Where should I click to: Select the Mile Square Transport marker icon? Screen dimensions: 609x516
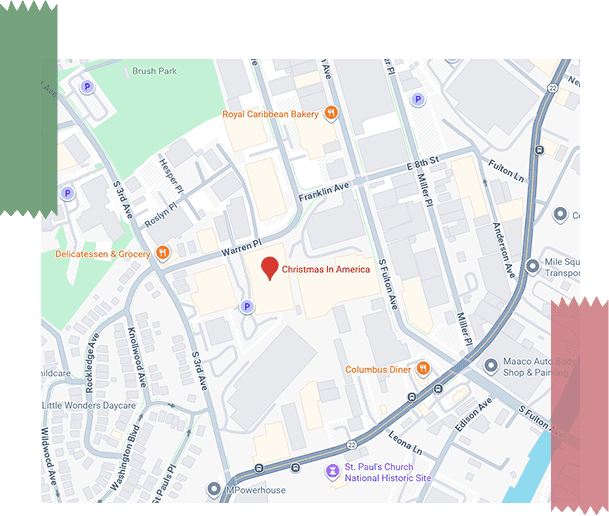pos(533,266)
